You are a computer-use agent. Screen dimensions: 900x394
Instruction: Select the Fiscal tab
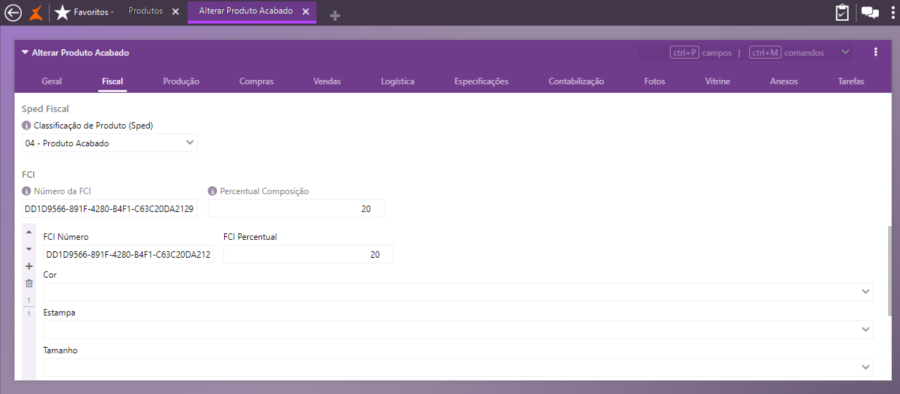112,82
